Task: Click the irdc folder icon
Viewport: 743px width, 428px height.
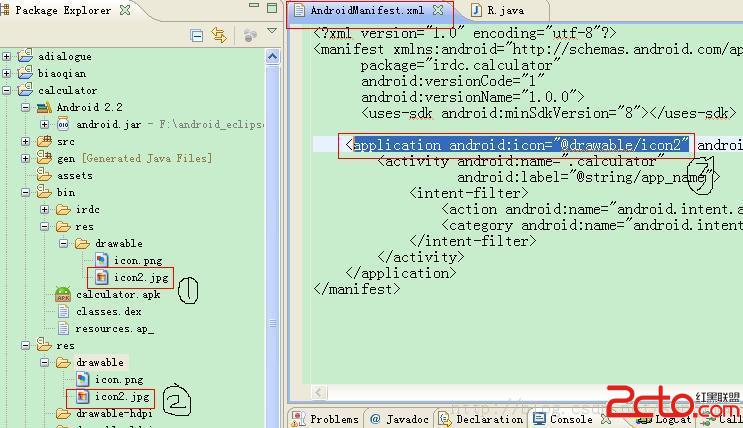Action: pos(63,209)
